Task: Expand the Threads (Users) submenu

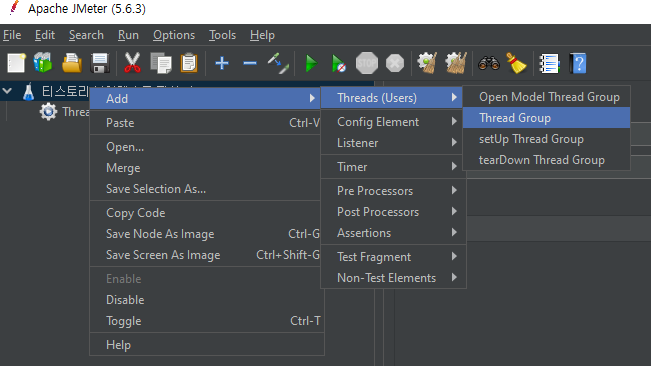Action: click(392, 98)
